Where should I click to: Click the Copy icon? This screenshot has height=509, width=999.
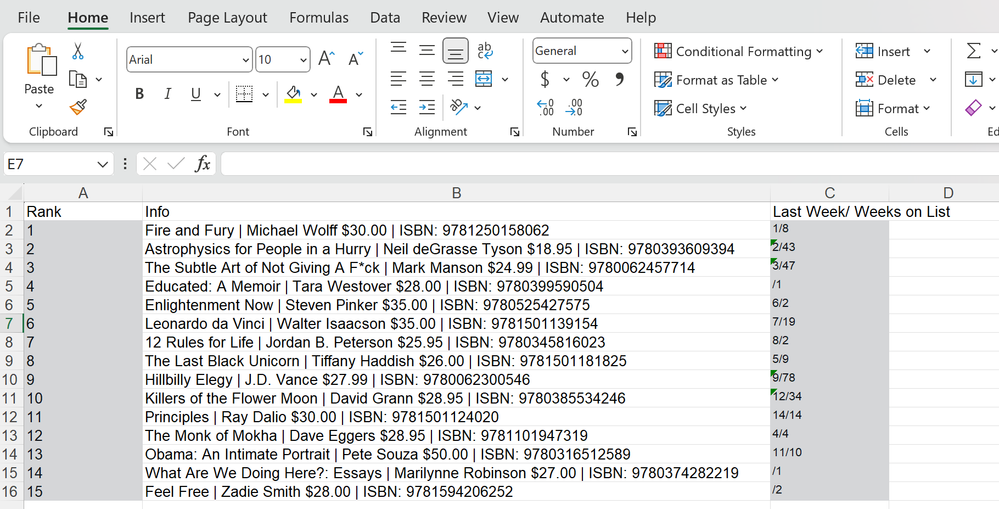point(78,80)
